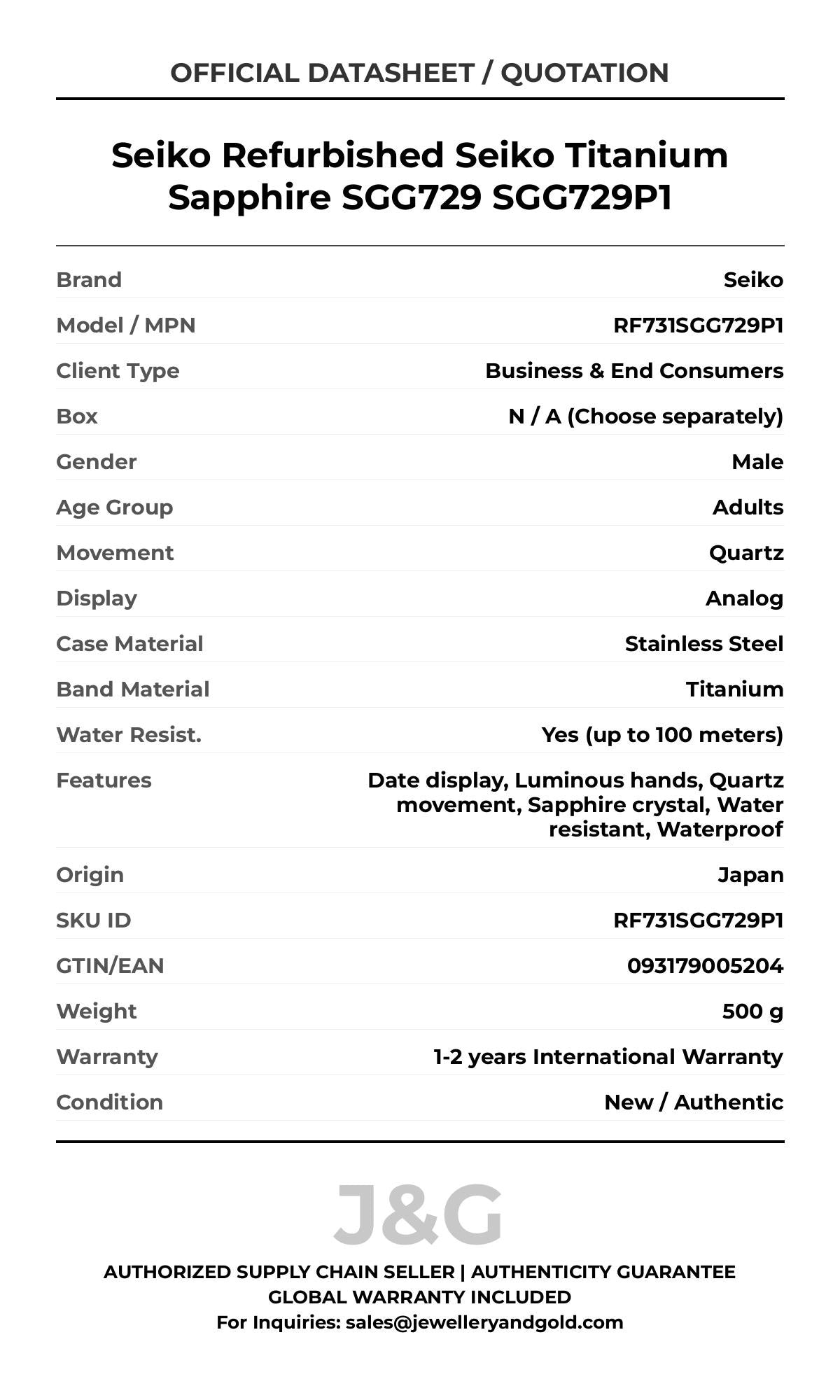Click the Weight value 500 g
Image resolution: width=840 pixels, height=1400 pixels.
click(752, 1011)
